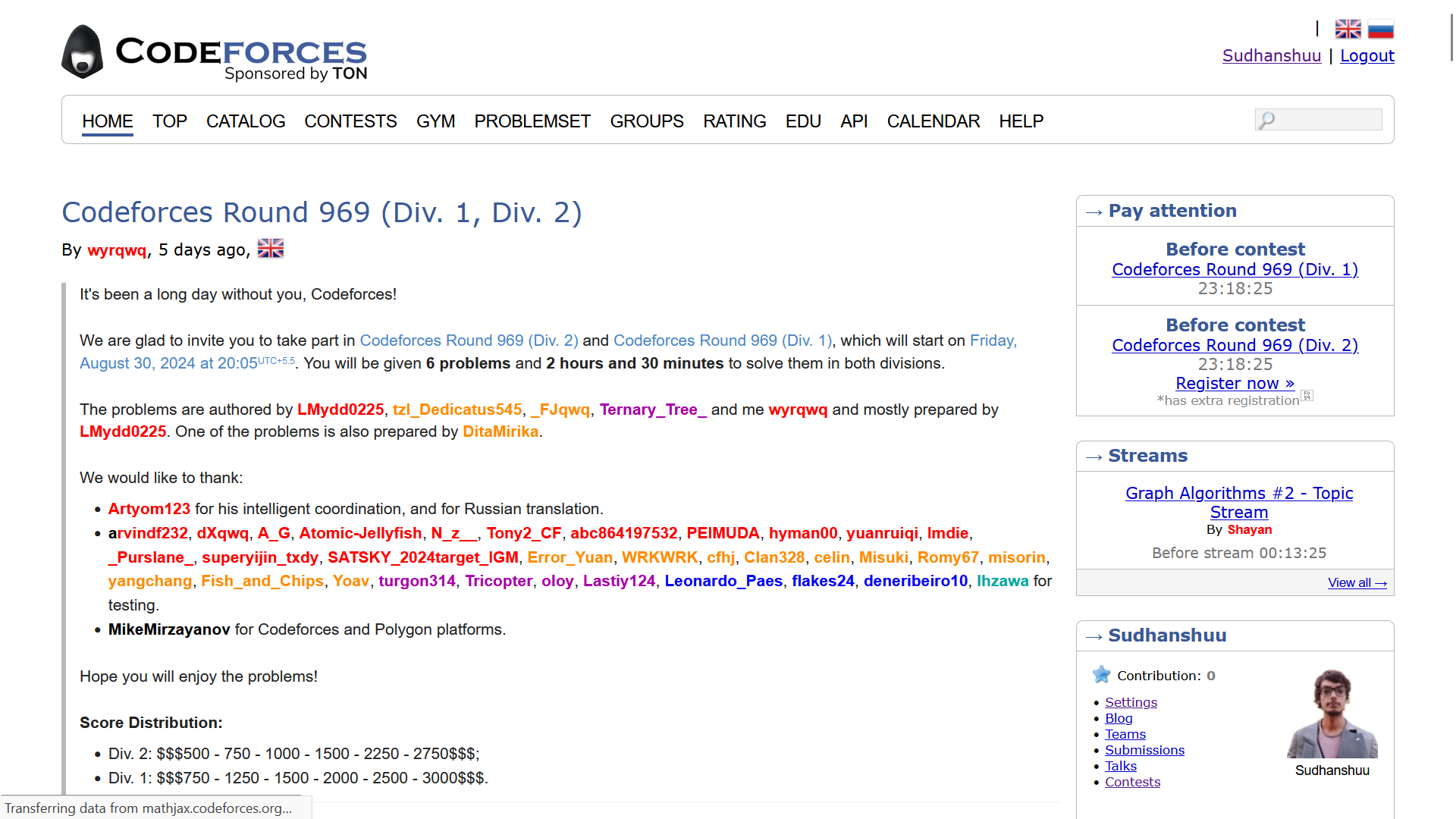Open Codeforces Round 969 (Div. 1) sidebar link
Viewport: 1456px width, 819px height.
tap(1235, 269)
